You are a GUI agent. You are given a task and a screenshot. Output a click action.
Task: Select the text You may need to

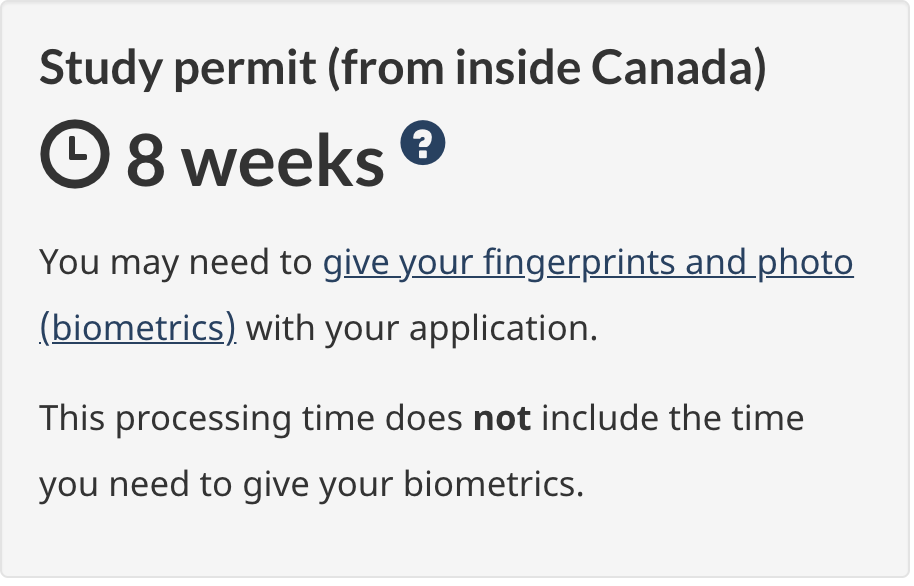click(x=176, y=263)
